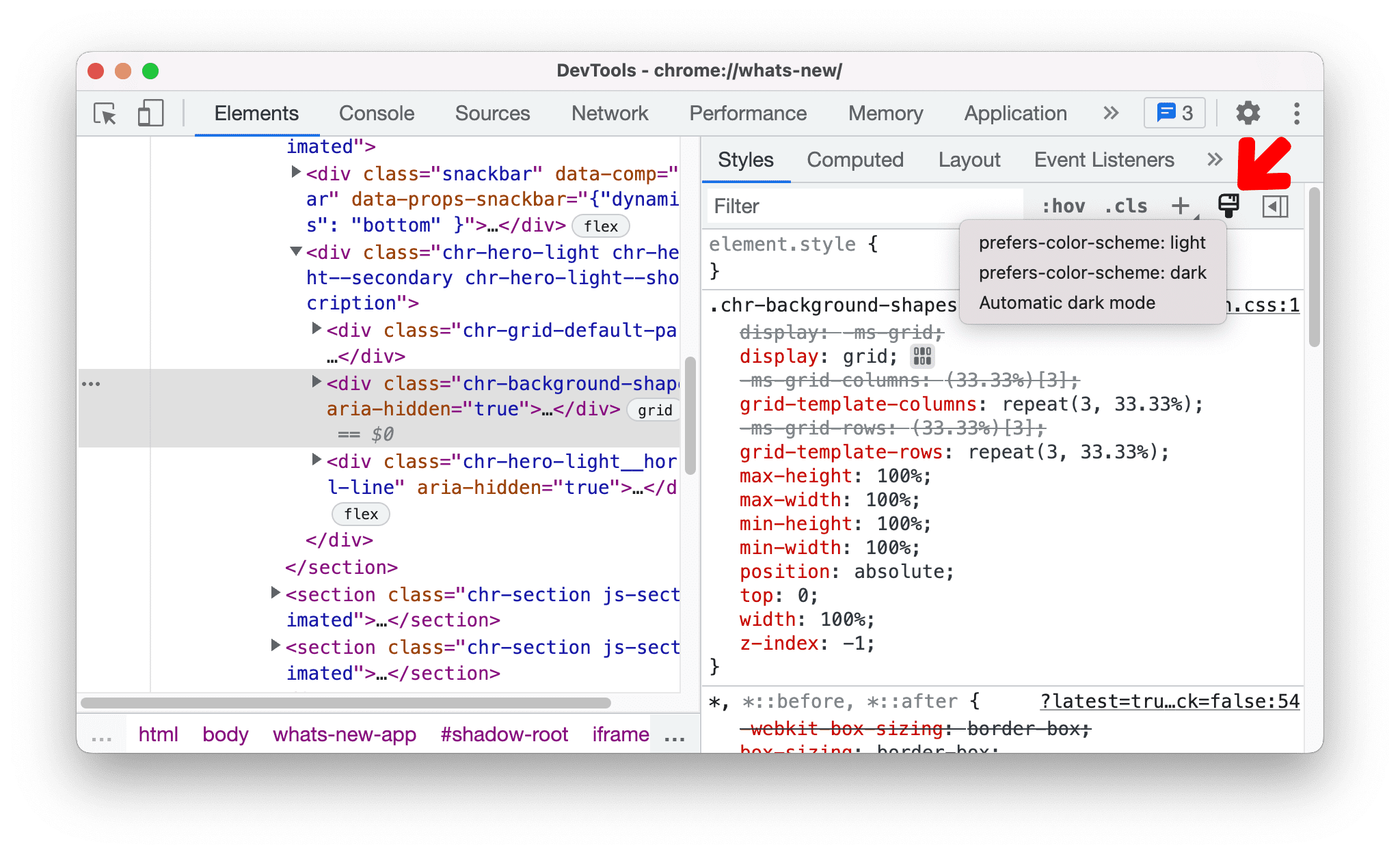Click the three-dot more options icon

click(x=1296, y=113)
